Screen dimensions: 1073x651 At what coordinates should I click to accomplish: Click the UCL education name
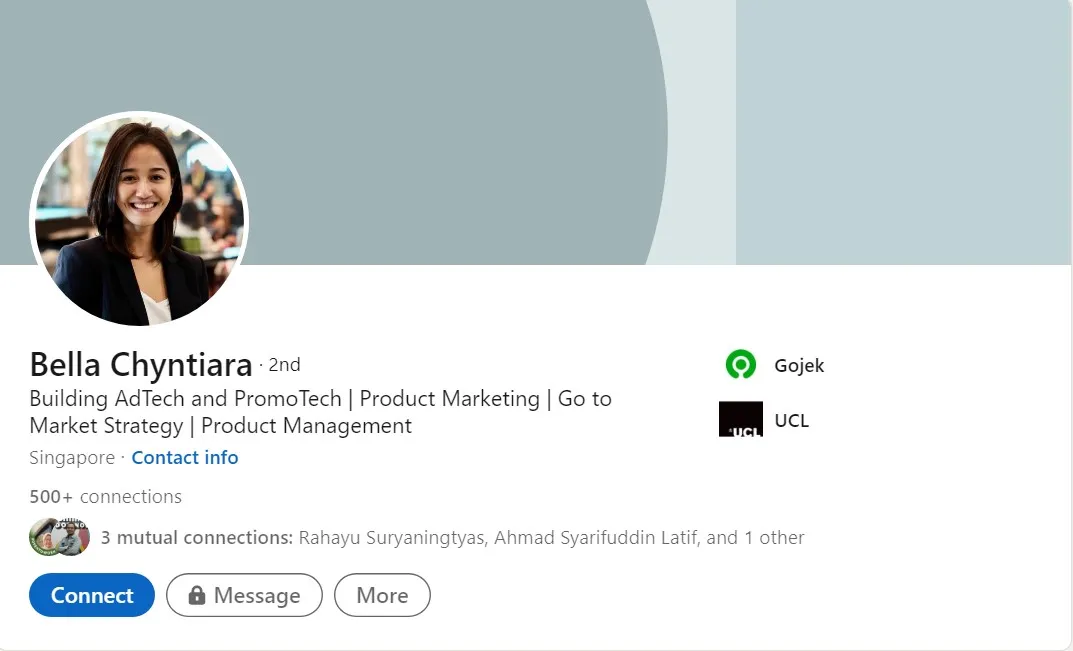point(791,421)
